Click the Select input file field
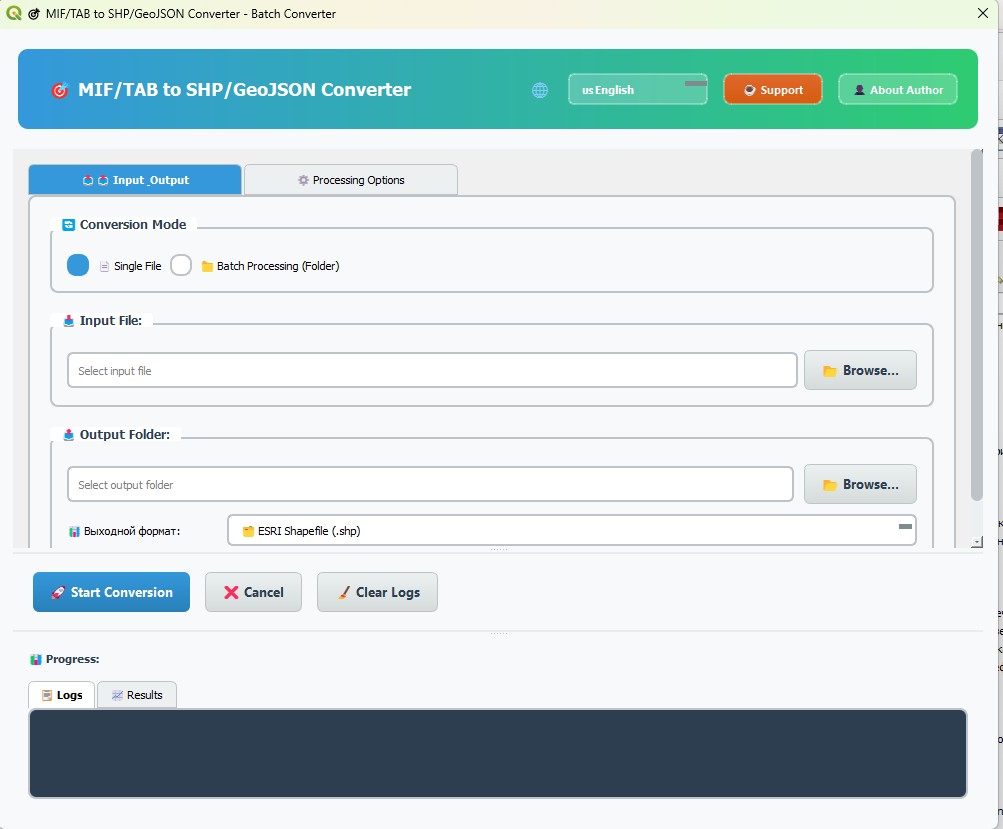 pos(432,370)
